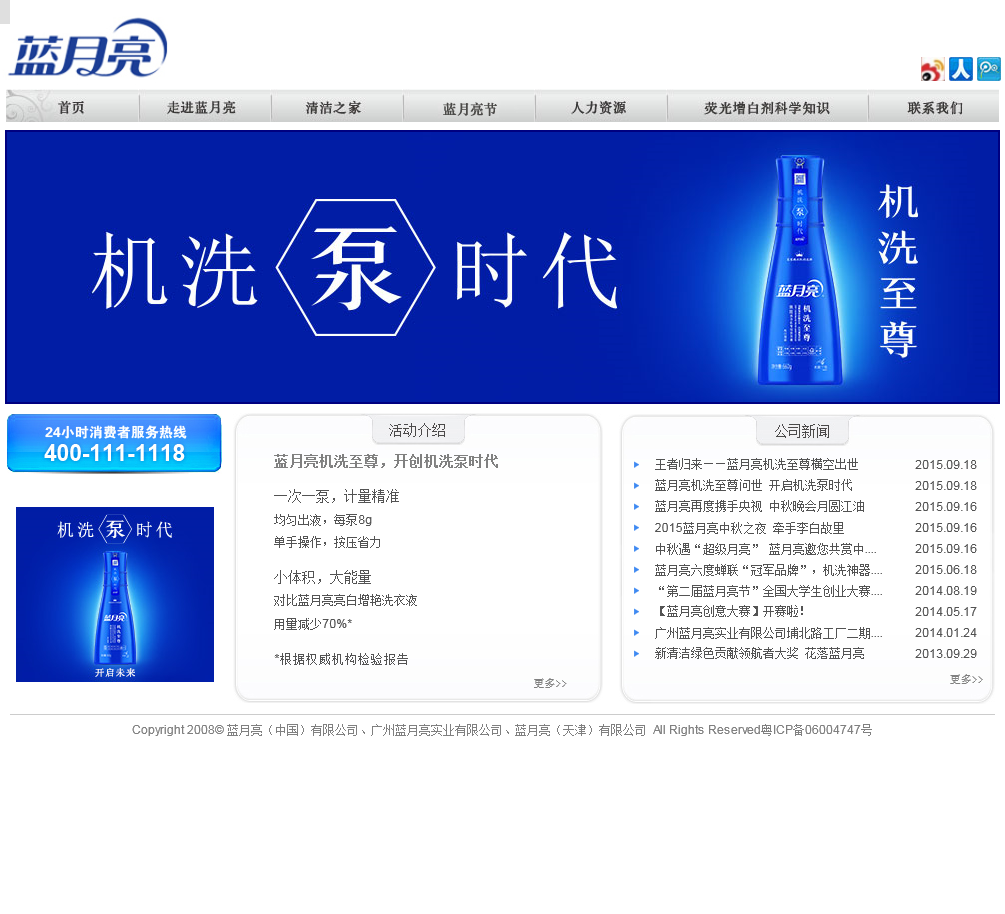This screenshot has height=914, width=1005.
Task: Open news 中秋遇"超级月亮"
Action: click(x=765, y=549)
